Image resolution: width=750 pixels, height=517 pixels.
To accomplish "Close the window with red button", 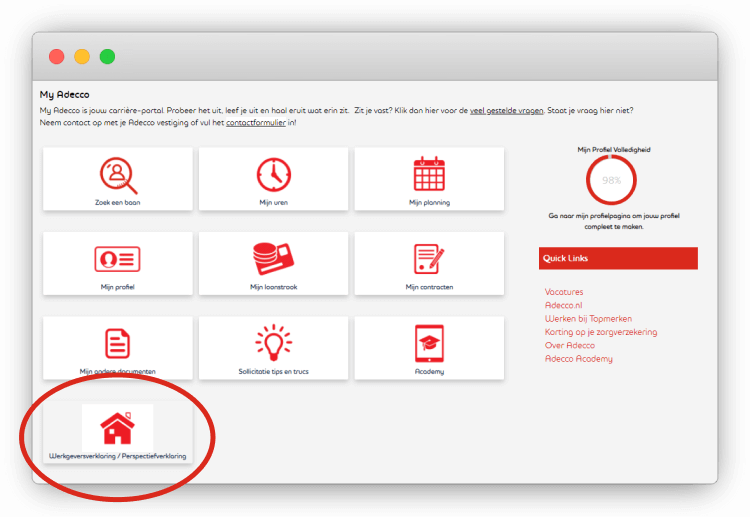I will 56,56.
